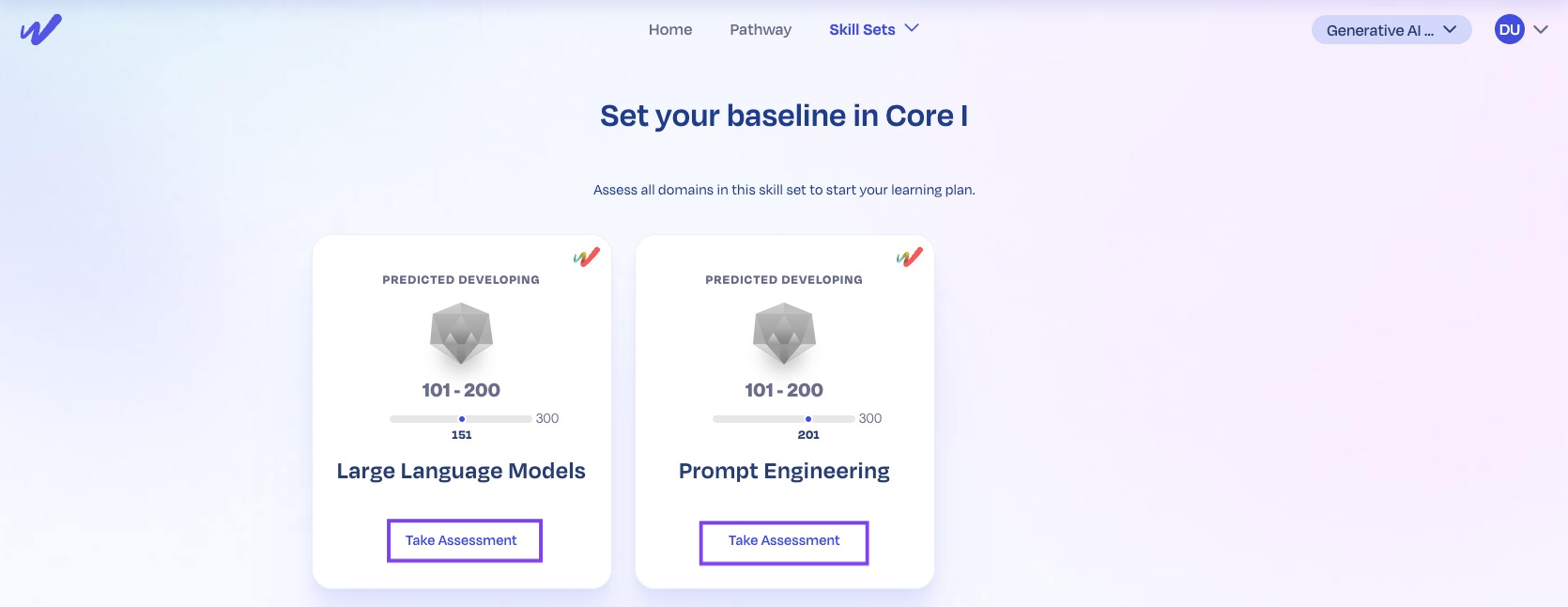The height and width of the screenshot is (607, 1568).
Task: Go to the Home menu item
Action: point(669,29)
